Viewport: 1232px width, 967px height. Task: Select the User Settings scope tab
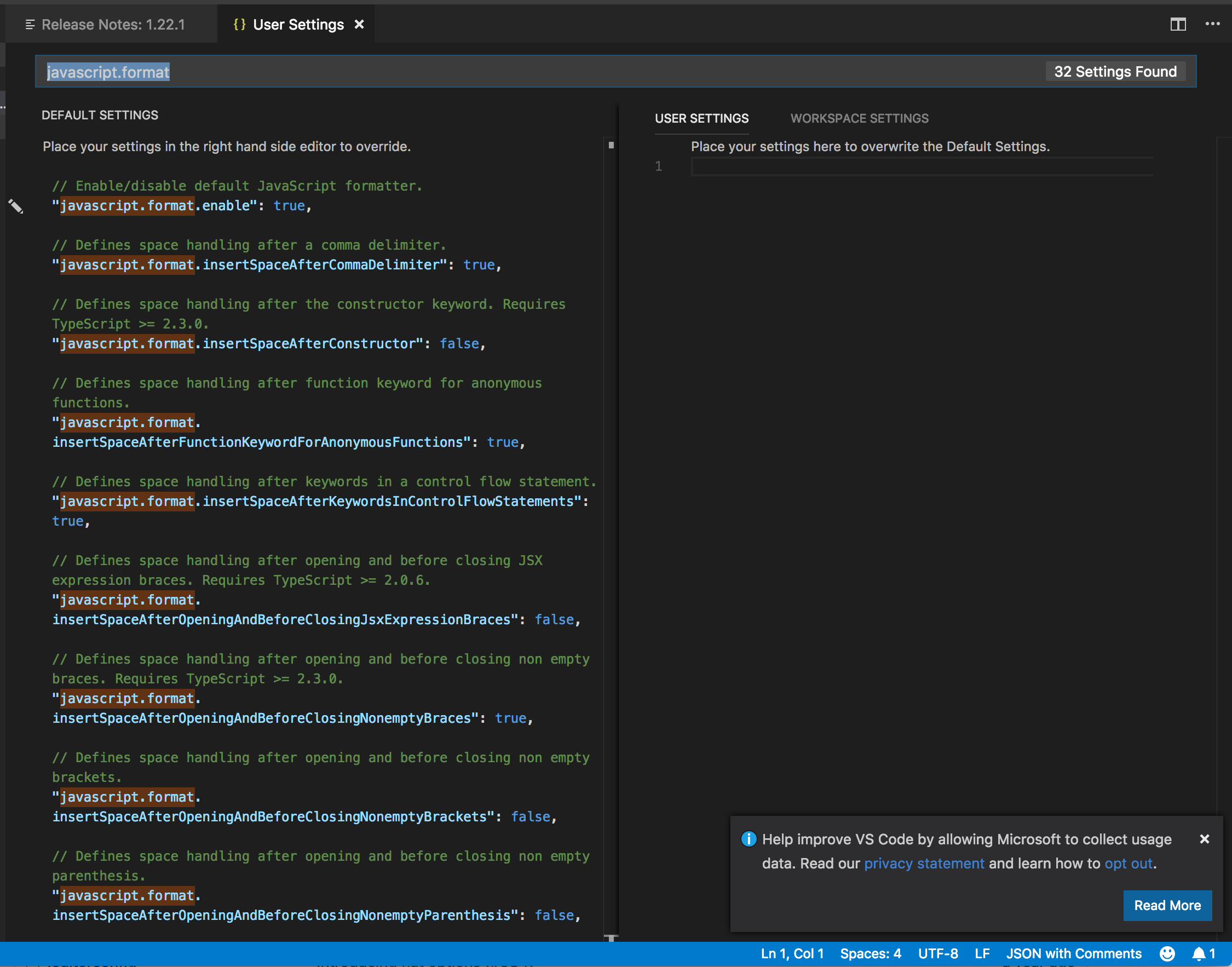pos(701,118)
